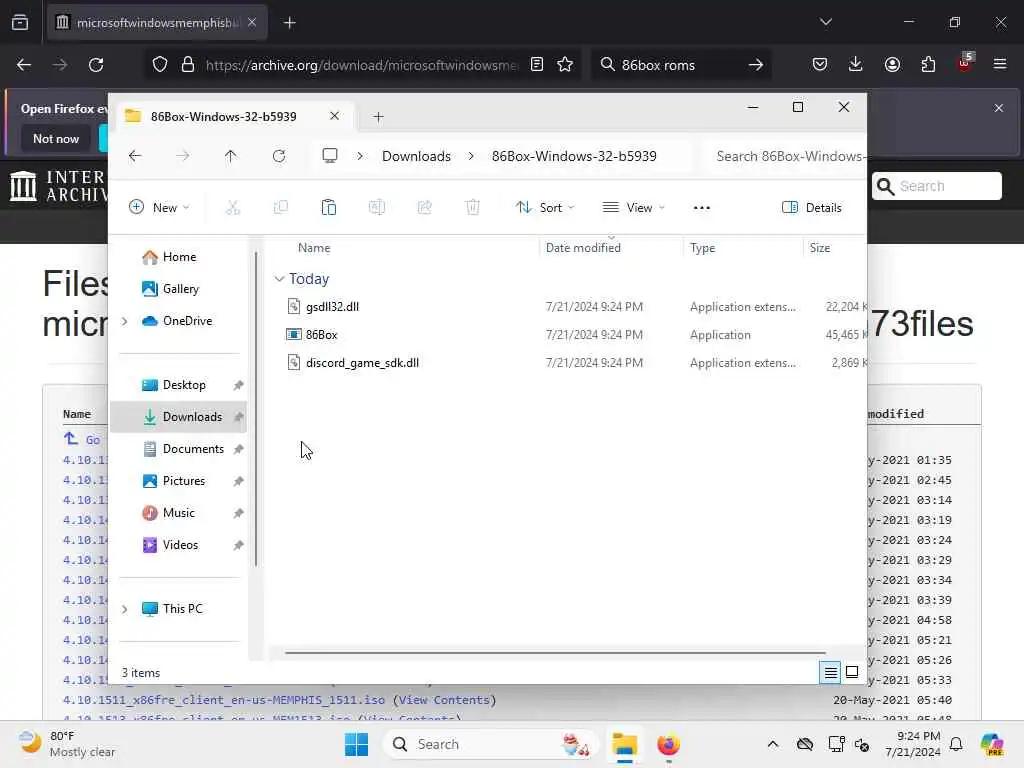Click the Cut icon in File Explorer toolbar

point(232,208)
